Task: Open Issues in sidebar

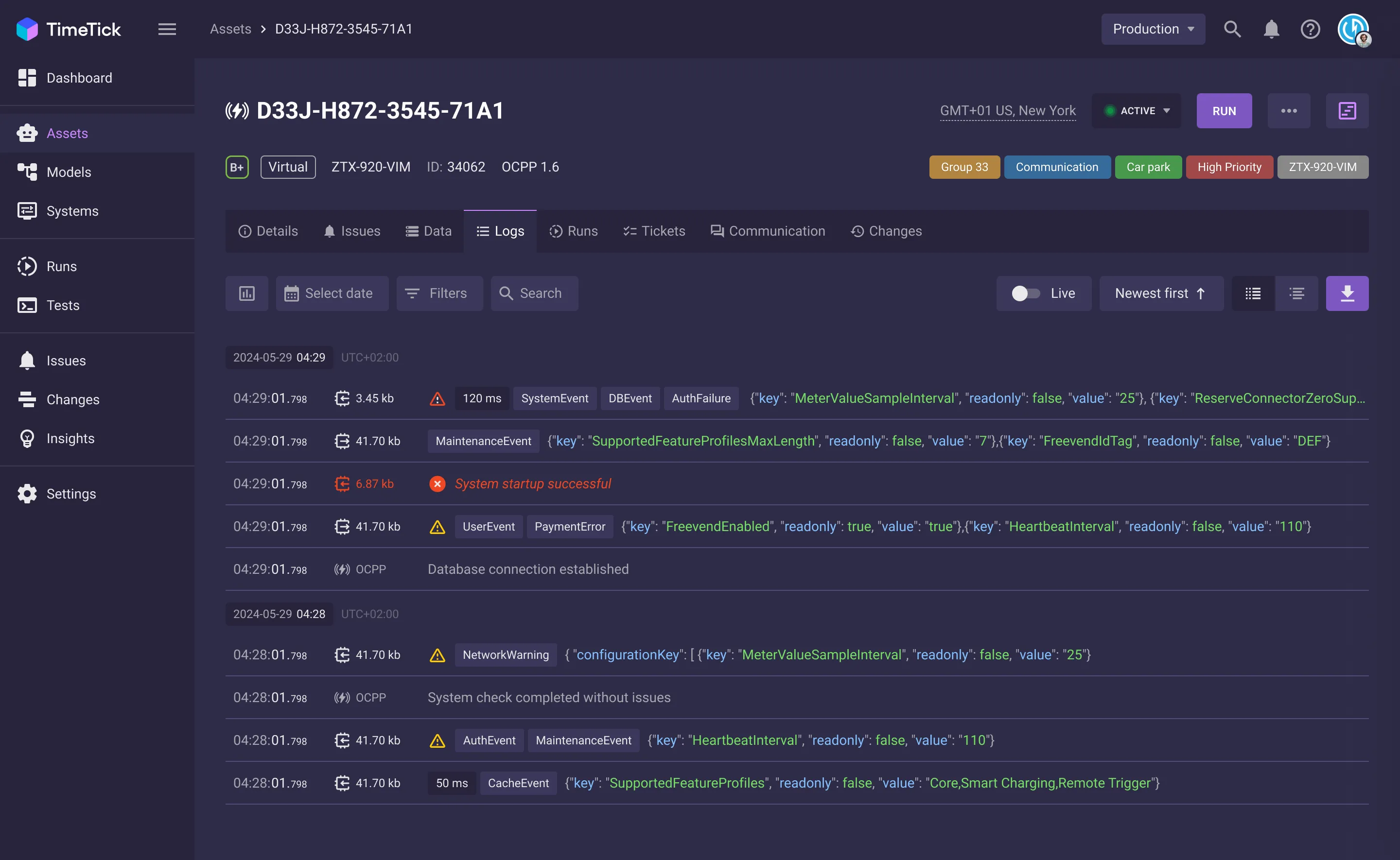Action: [97, 361]
